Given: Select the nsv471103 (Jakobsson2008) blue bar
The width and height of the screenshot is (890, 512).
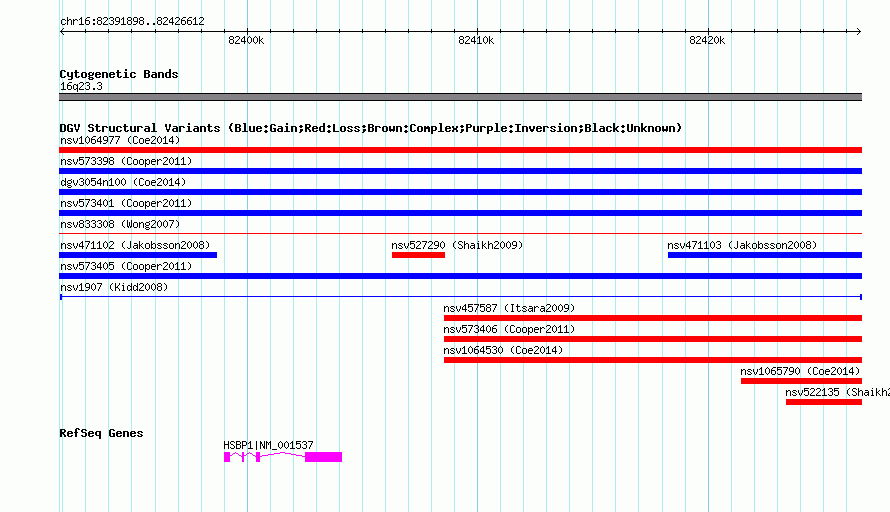Looking at the screenshot, I should coord(765,255).
